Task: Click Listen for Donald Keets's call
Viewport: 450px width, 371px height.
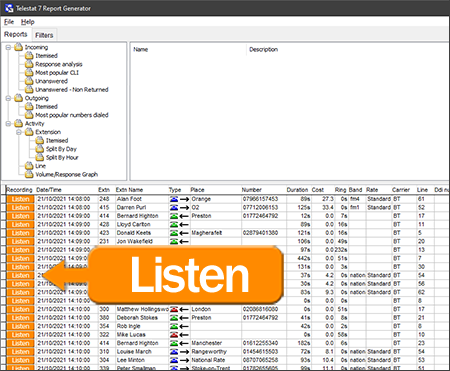Action: 20,233
